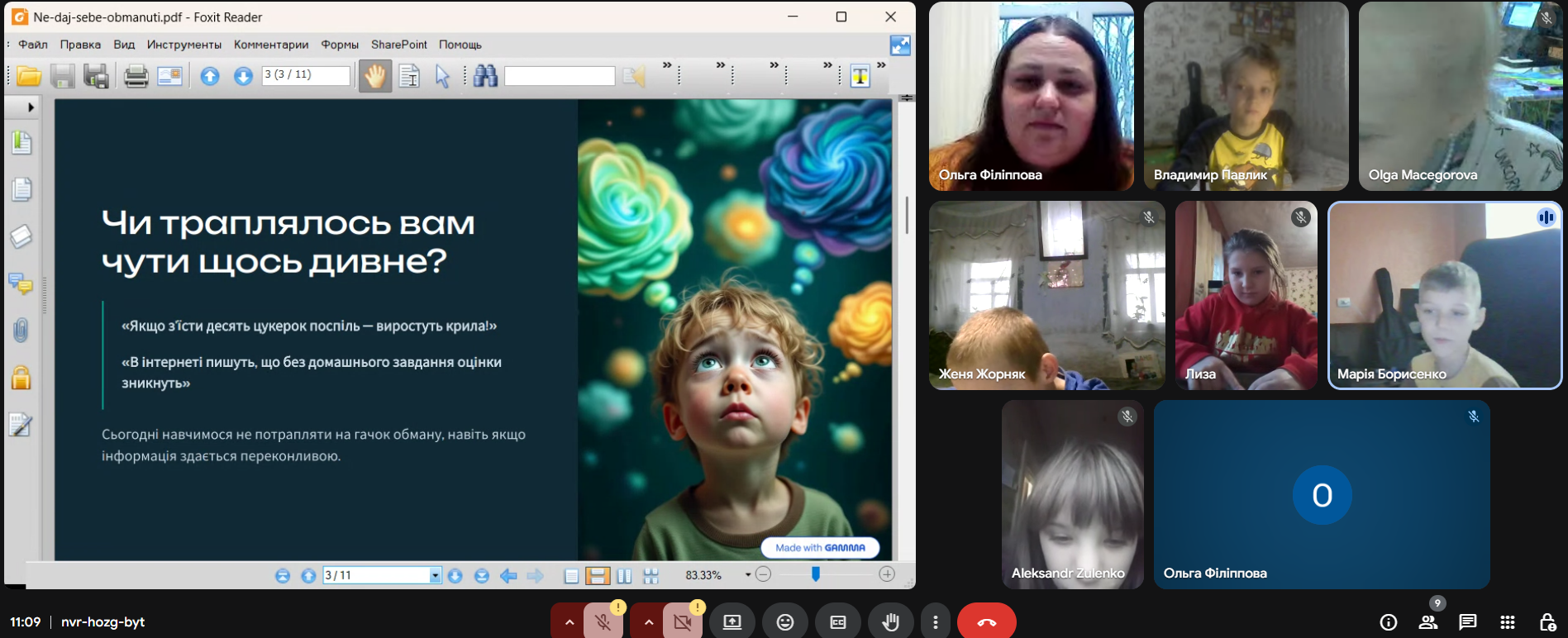
Task: Unmute the microphone
Action: point(603,622)
